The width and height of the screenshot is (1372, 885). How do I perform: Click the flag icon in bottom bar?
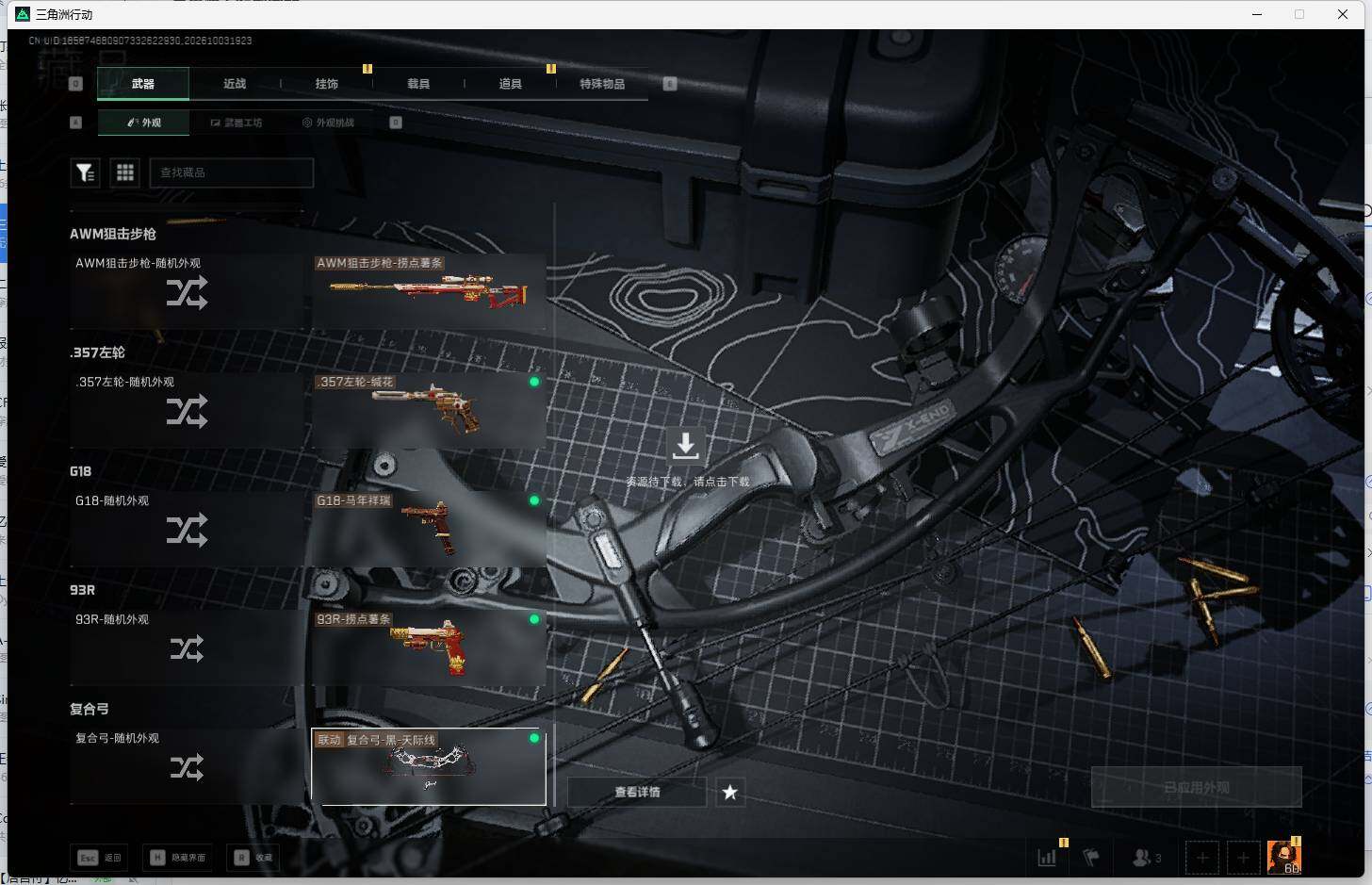pyautogui.click(x=1091, y=858)
